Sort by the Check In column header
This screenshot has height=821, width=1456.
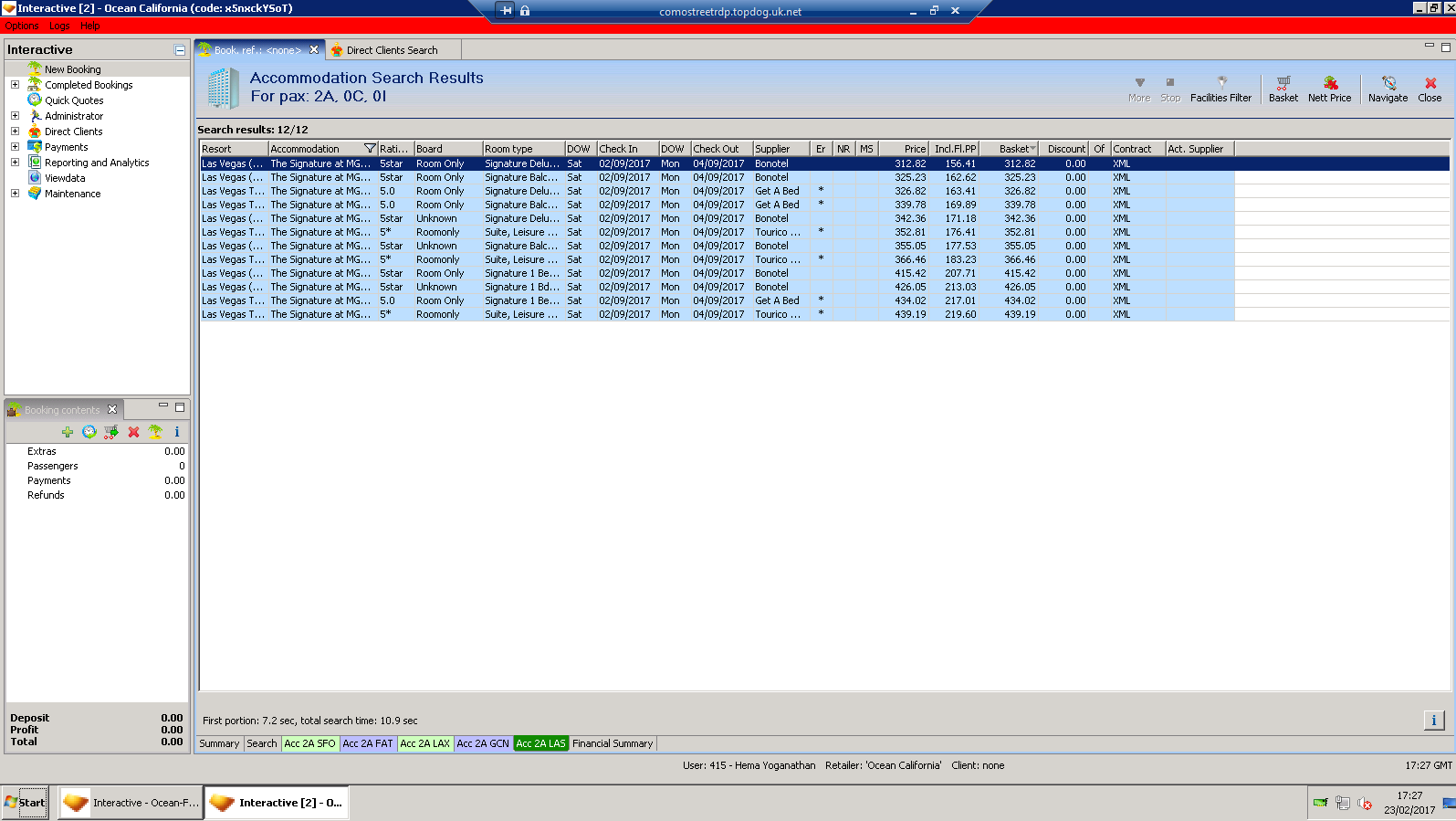point(628,149)
